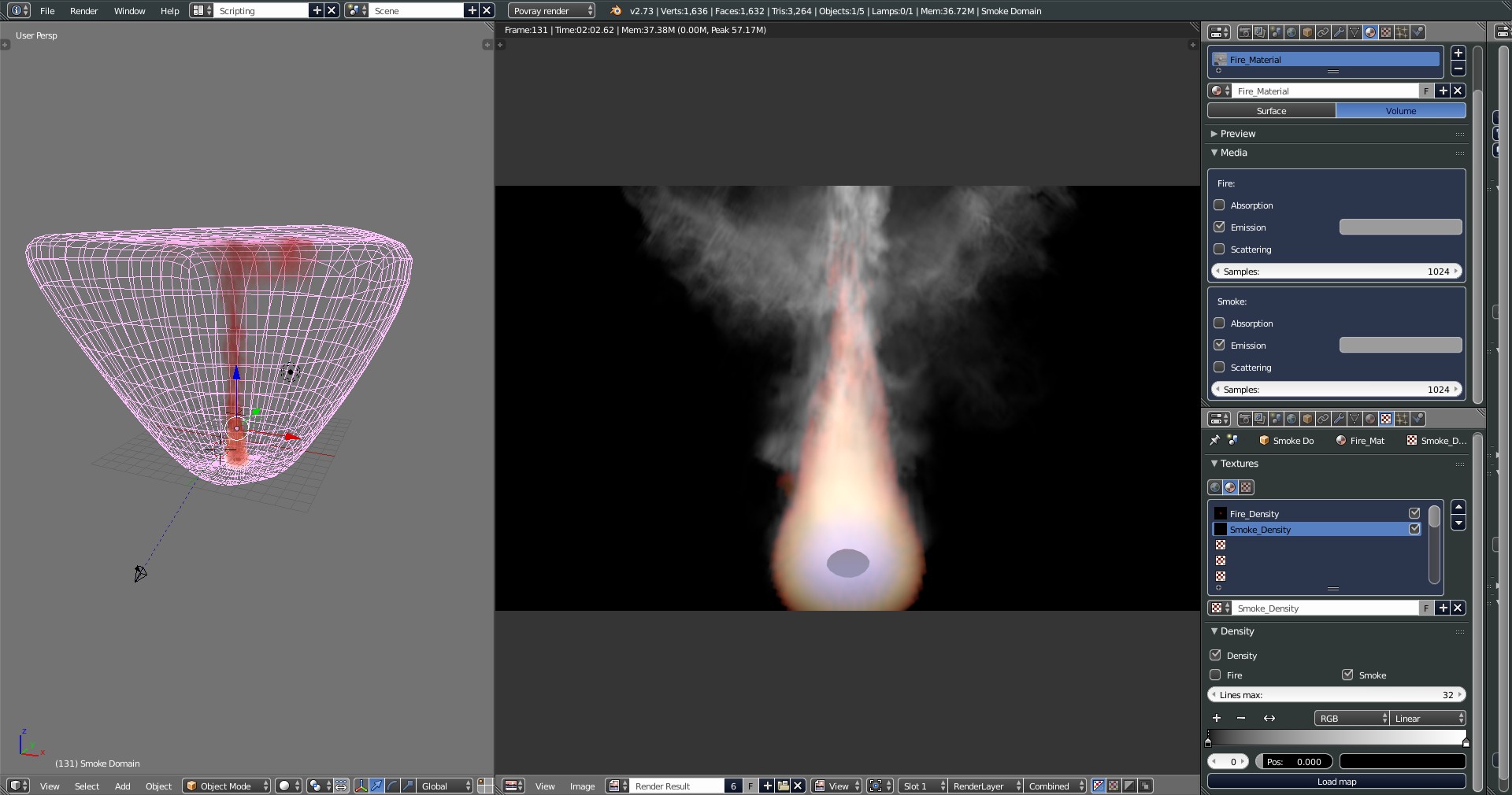Check the Fire box in Density panel
Viewport: 1512px width, 795px height.
pos(1215,675)
